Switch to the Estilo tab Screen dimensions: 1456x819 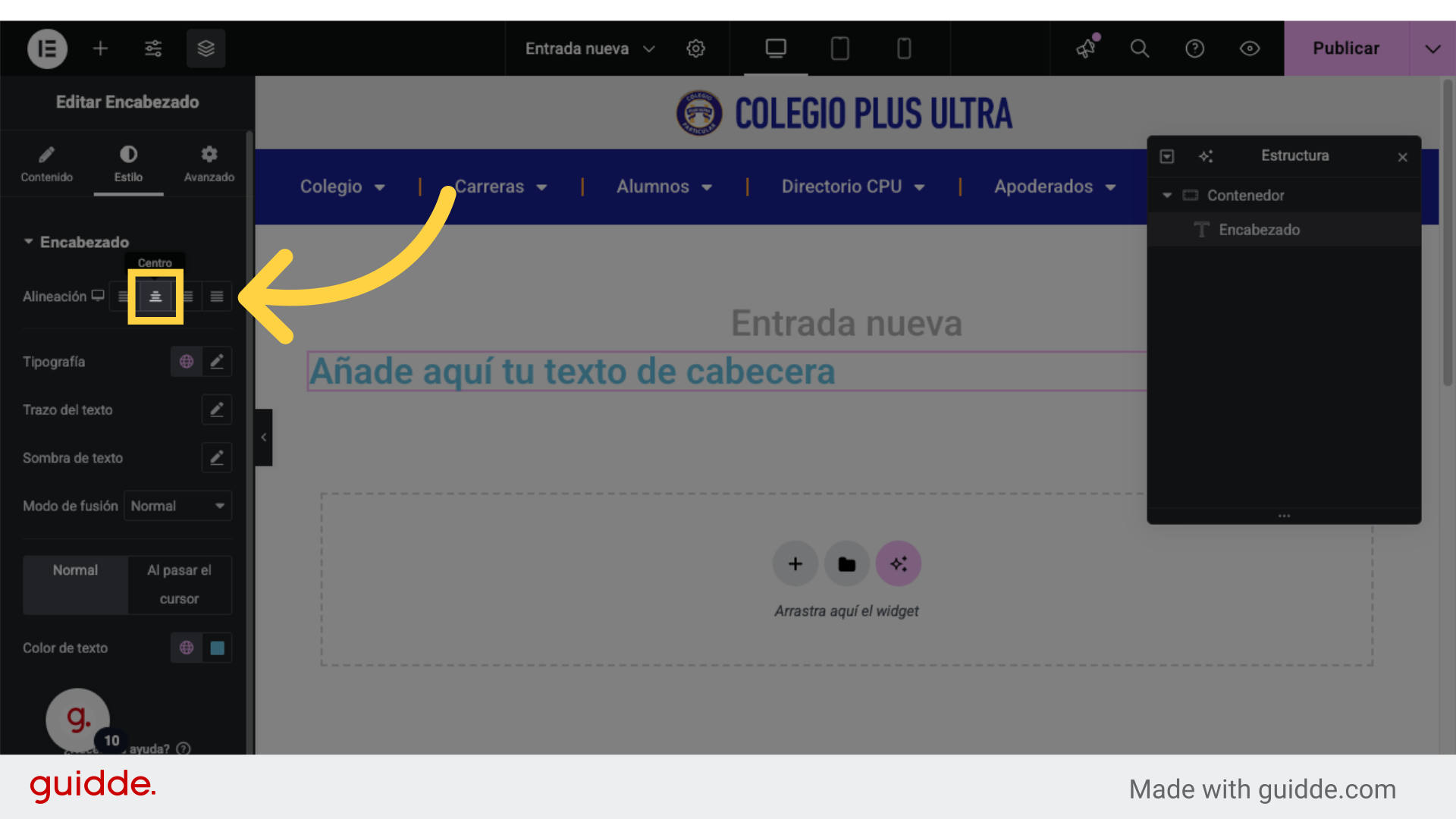(128, 165)
